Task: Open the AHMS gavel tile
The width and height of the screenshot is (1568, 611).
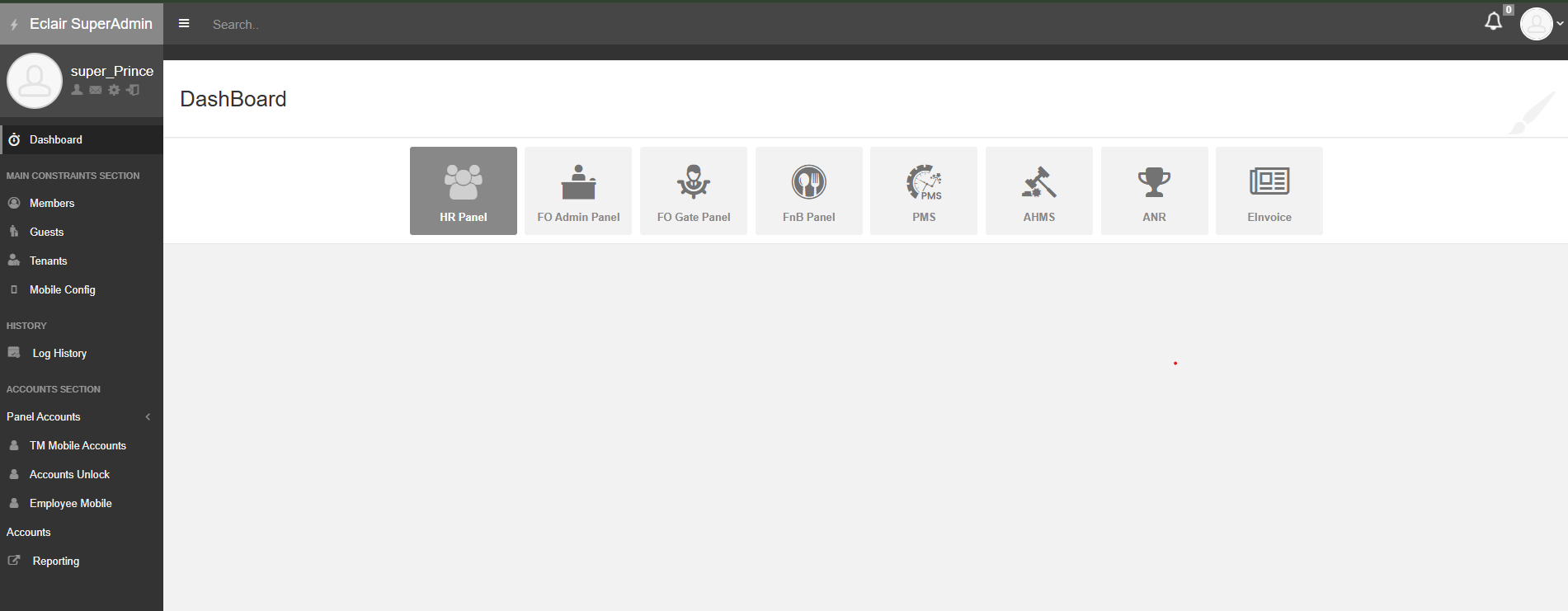Action: tap(1039, 190)
